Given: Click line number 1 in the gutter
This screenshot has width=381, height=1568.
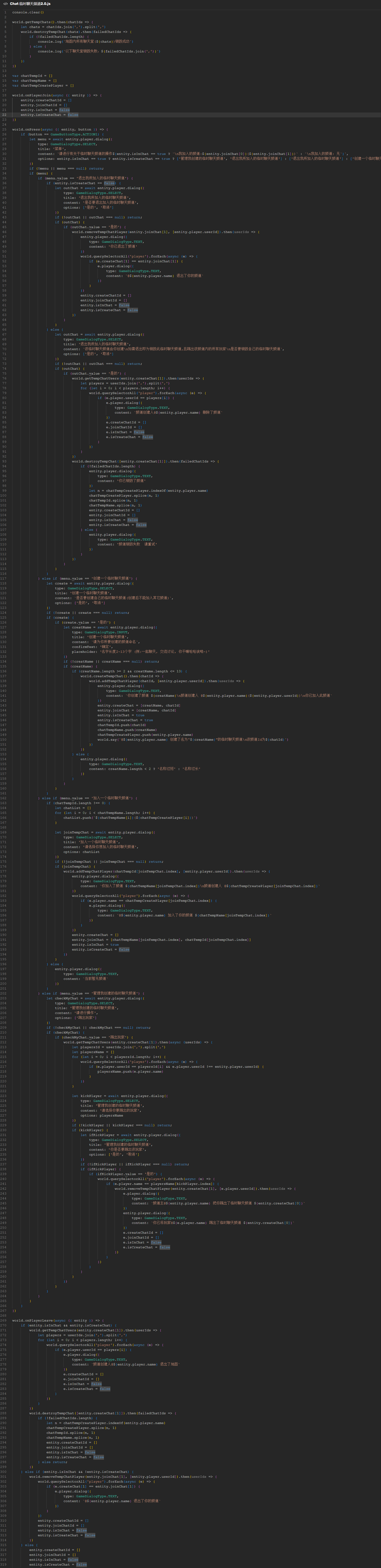Looking at the screenshot, I should point(6,12).
